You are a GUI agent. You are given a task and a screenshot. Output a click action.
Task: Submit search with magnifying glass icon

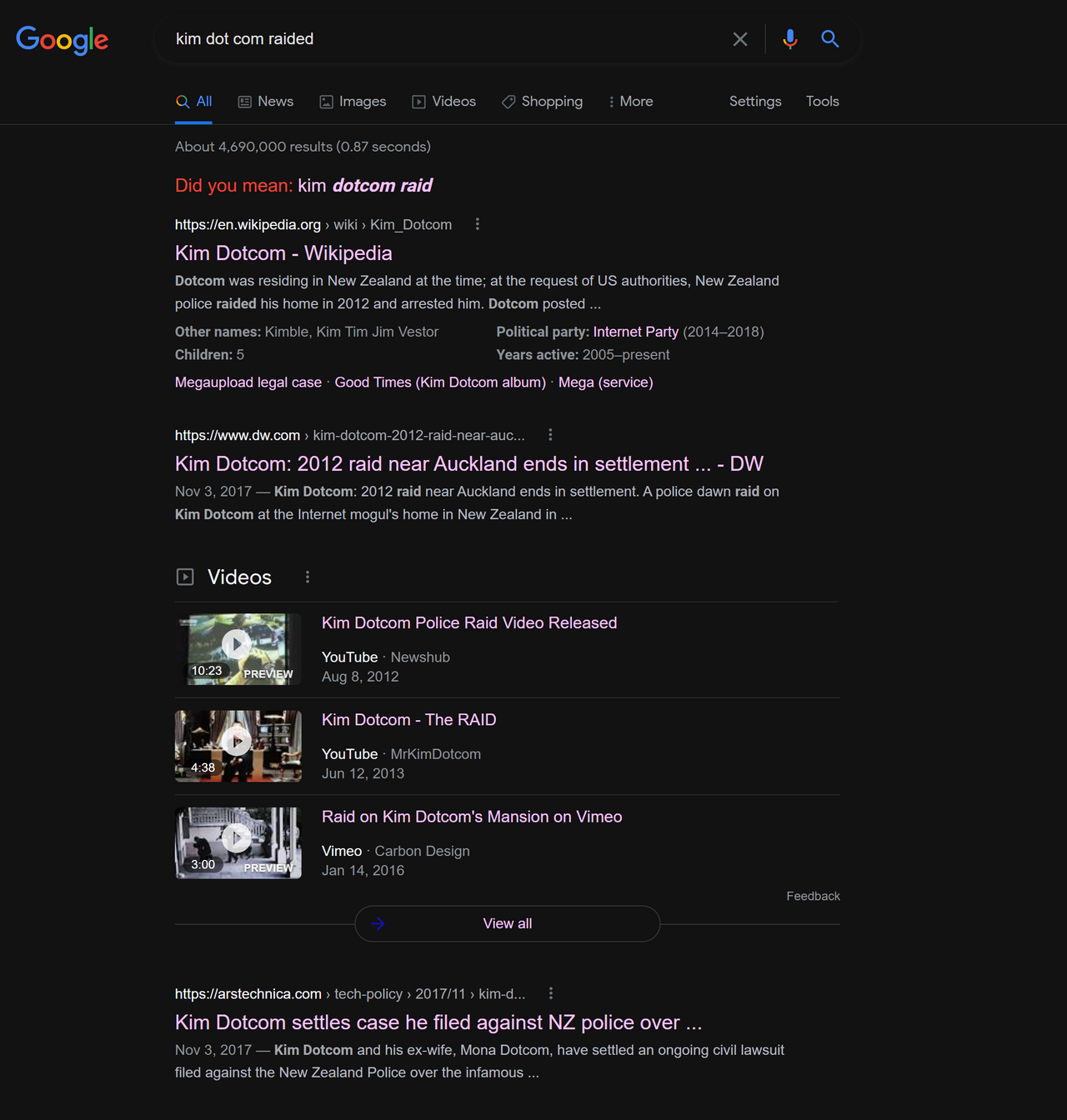(829, 38)
